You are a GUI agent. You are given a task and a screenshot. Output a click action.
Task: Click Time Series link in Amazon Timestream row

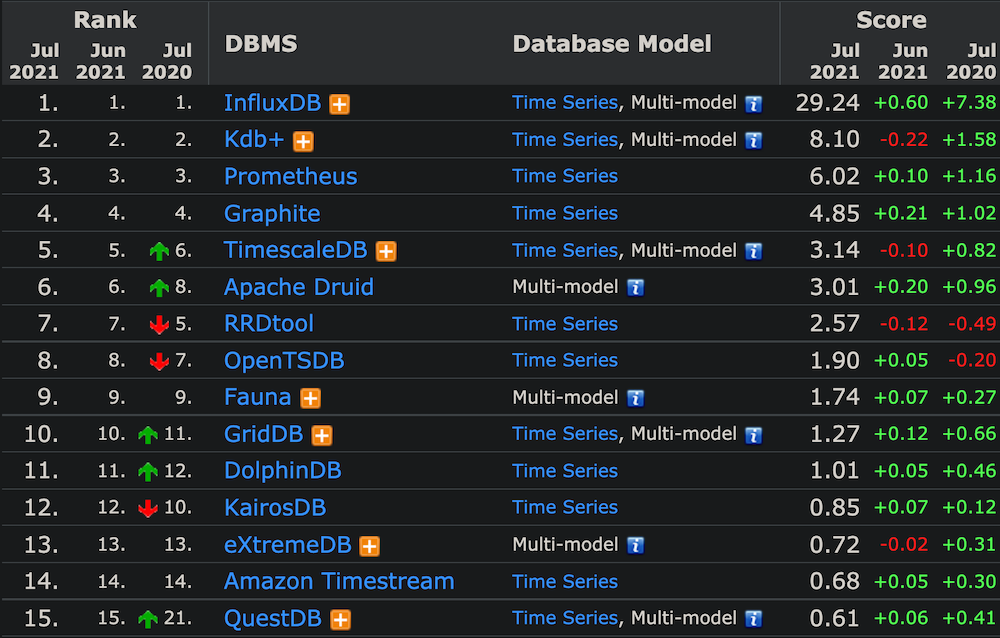coord(565,581)
